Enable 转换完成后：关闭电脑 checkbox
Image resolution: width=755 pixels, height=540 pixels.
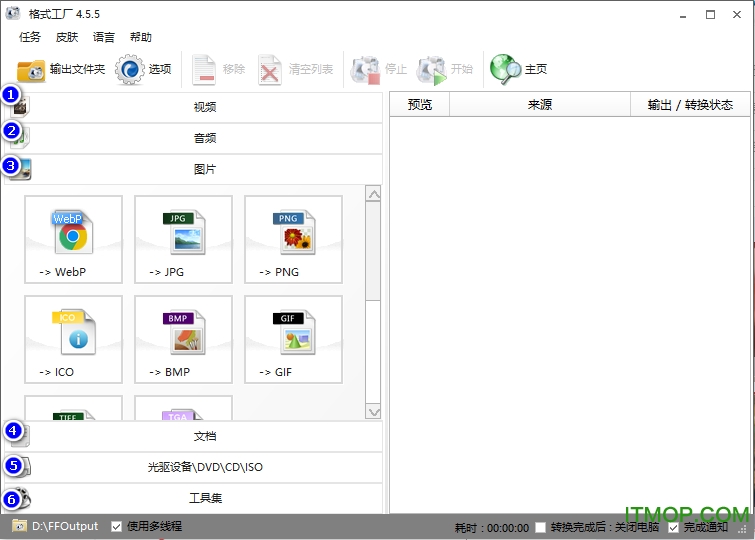(541, 527)
